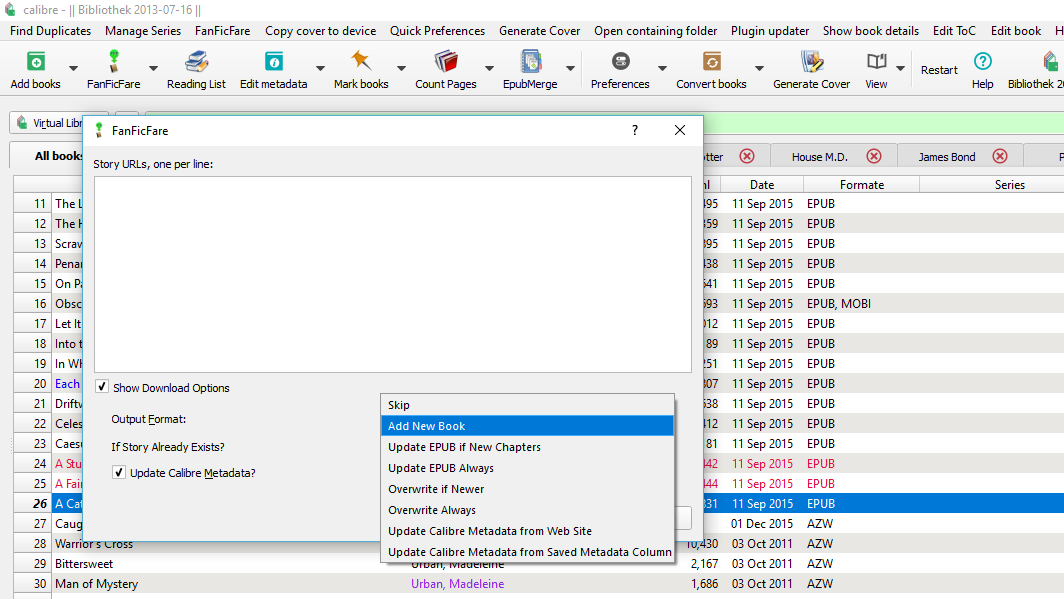Expand the Mark books dropdown arrow

click(401, 68)
